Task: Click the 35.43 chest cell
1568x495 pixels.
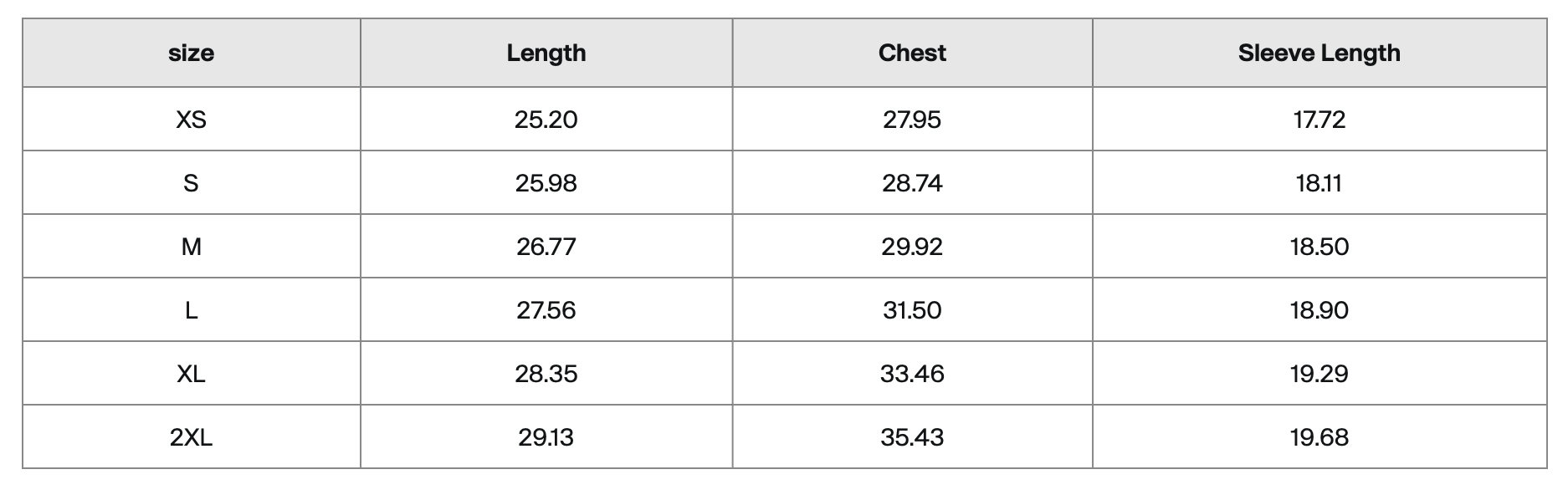Action: pyautogui.click(x=912, y=436)
